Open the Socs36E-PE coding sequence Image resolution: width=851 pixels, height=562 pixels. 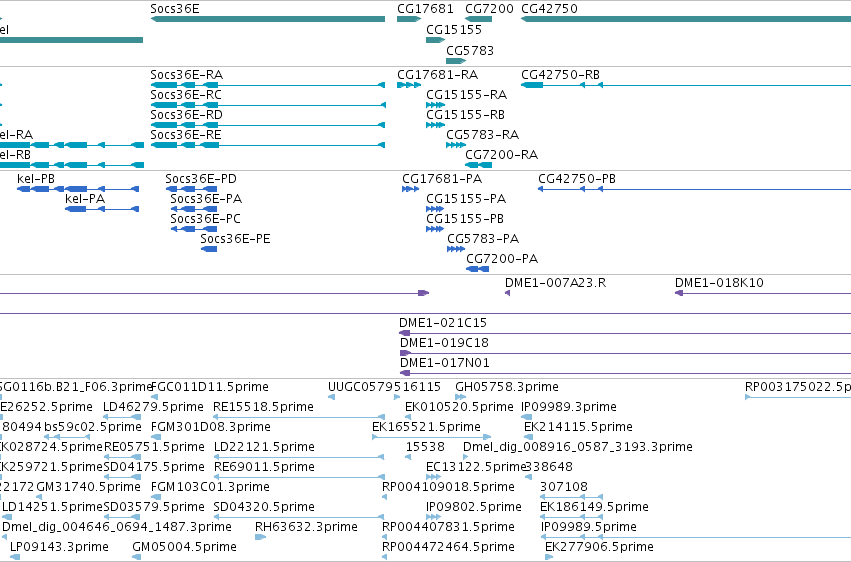(x=209, y=249)
